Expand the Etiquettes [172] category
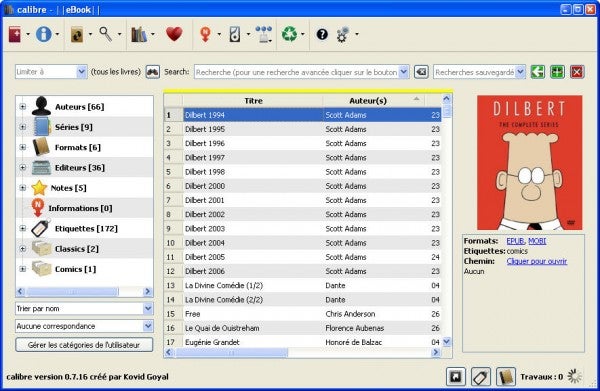Screen dimensions: 600x391 coord(23,228)
